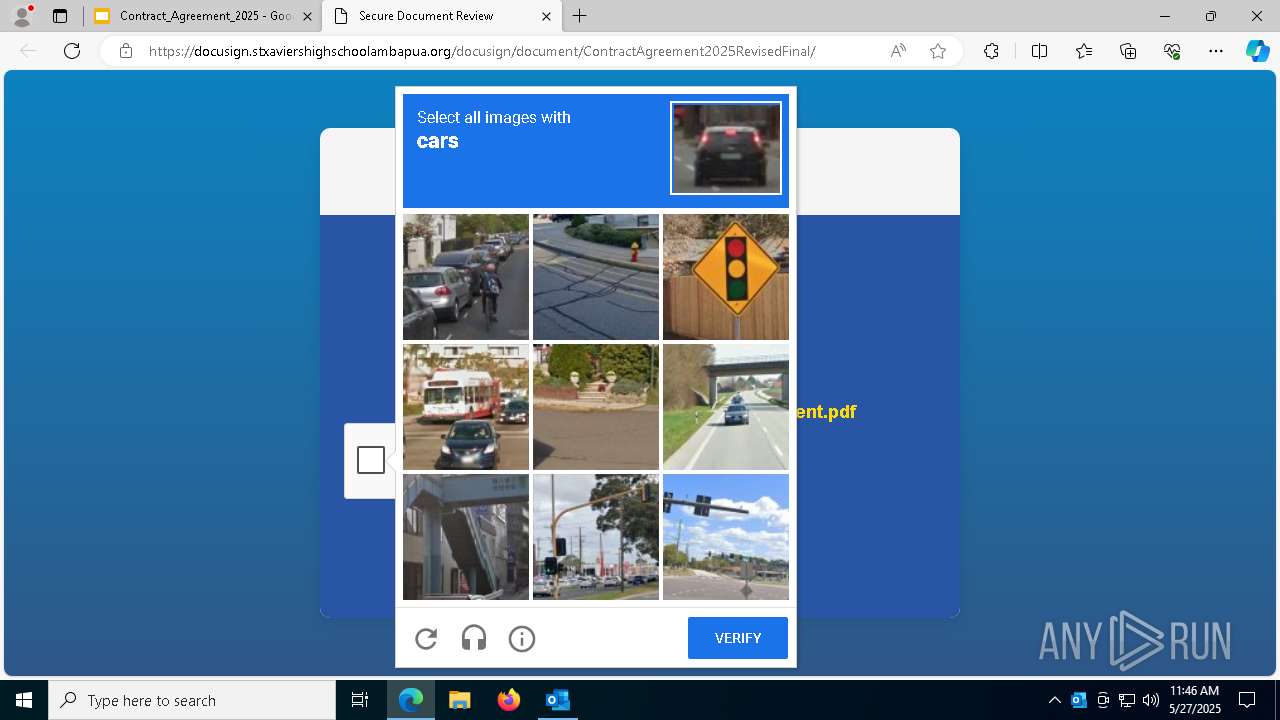This screenshot has height=720, width=1280.
Task: Refresh the current page
Action: tap(72, 51)
